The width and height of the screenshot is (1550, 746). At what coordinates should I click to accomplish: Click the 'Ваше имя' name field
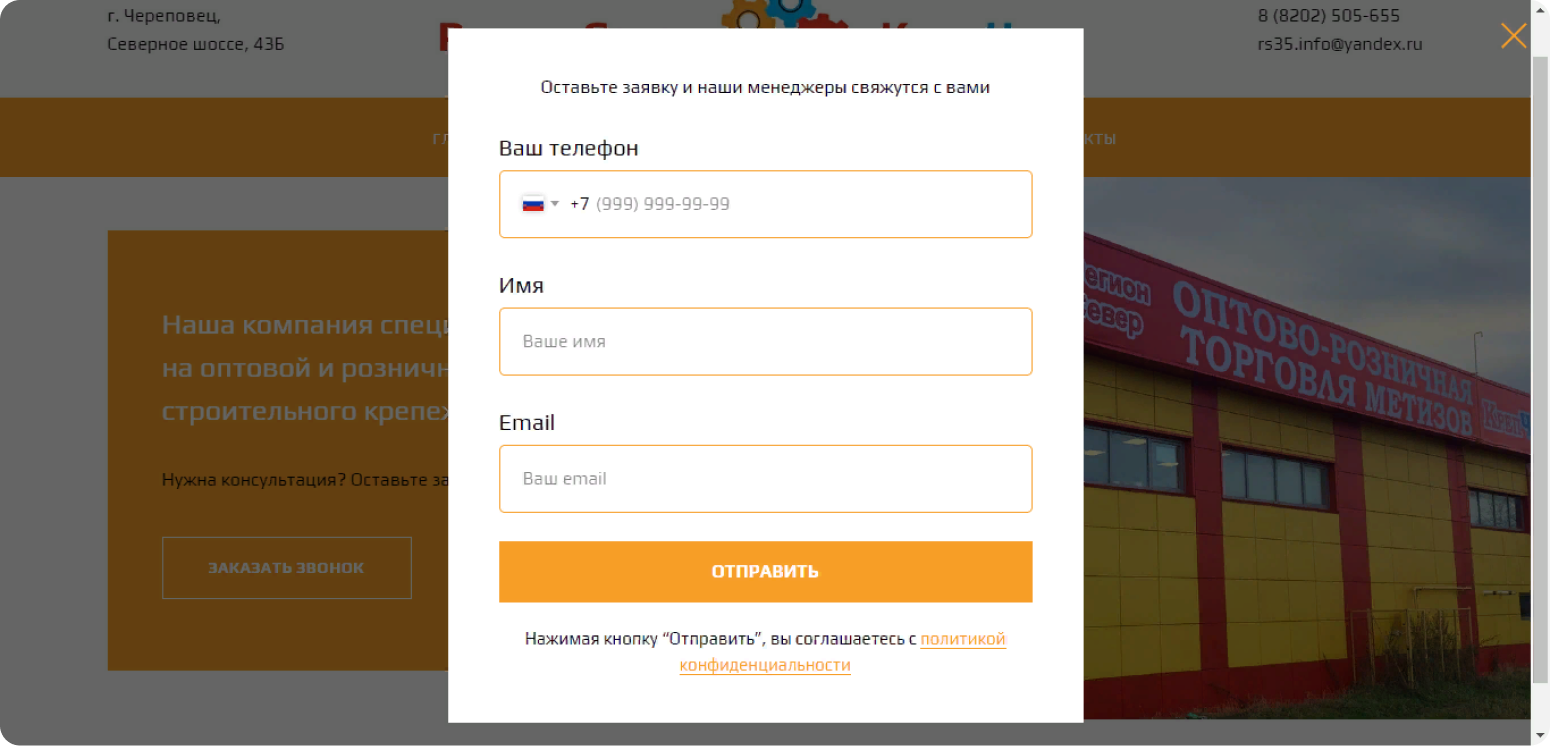(765, 341)
